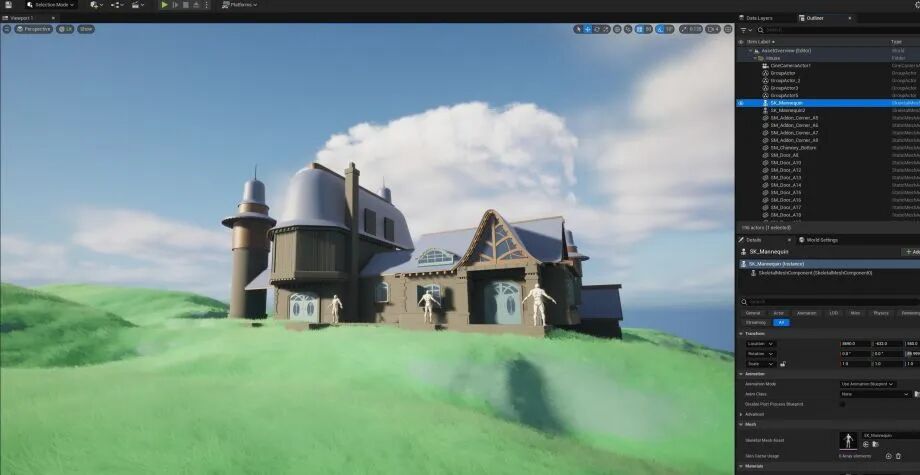Toggle the world/local coordinate space icon
The width and height of the screenshot is (920, 475).
click(617, 29)
